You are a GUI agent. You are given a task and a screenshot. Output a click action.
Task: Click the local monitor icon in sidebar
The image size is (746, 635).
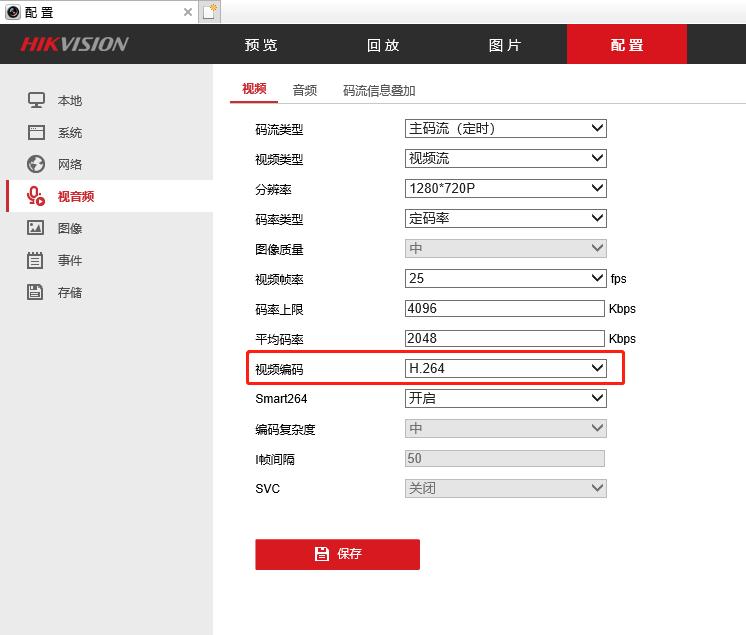pos(36,100)
